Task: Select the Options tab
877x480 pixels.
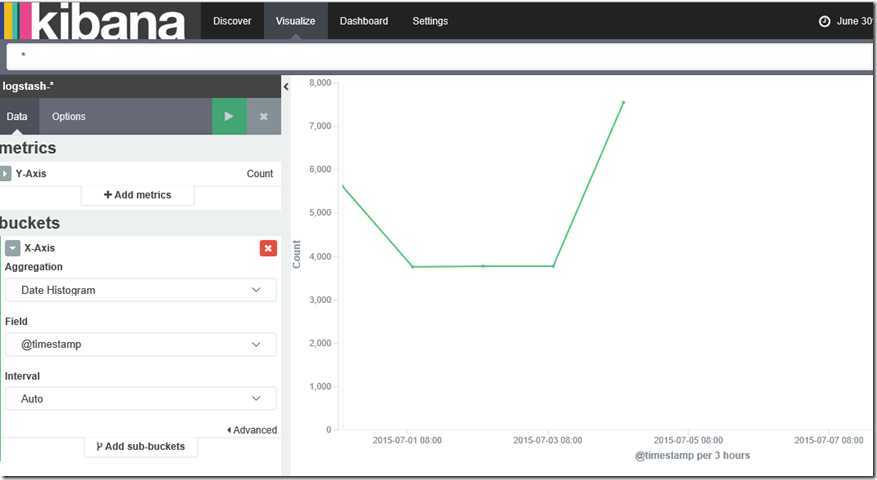Action: [69, 116]
